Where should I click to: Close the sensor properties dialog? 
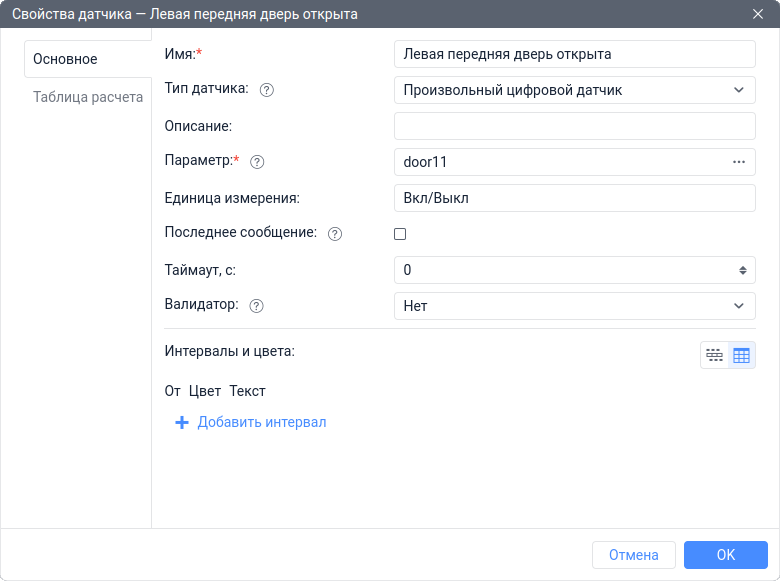point(757,14)
